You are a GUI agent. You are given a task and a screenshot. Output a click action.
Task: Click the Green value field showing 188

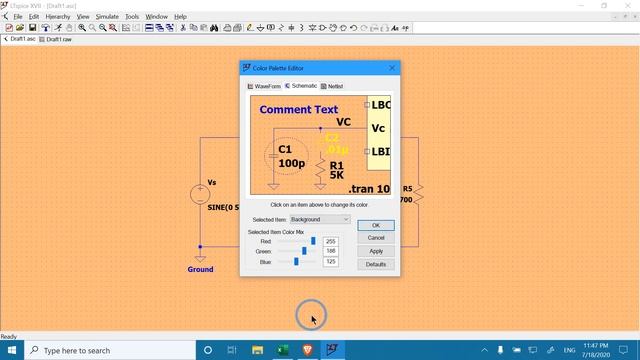pyautogui.click(x=331, y=251)
